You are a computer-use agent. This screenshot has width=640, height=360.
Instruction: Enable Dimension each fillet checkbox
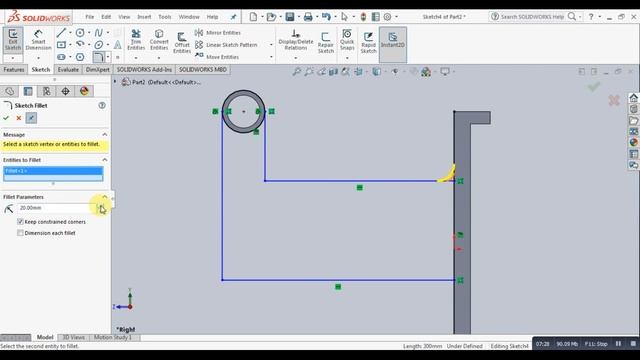click(20, 233)
